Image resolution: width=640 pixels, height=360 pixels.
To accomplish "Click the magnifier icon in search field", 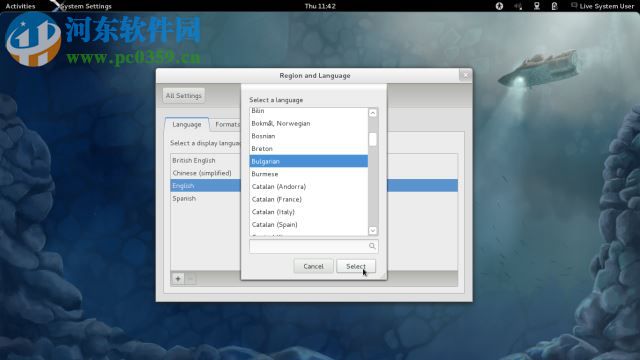I will tap(372, 246).
